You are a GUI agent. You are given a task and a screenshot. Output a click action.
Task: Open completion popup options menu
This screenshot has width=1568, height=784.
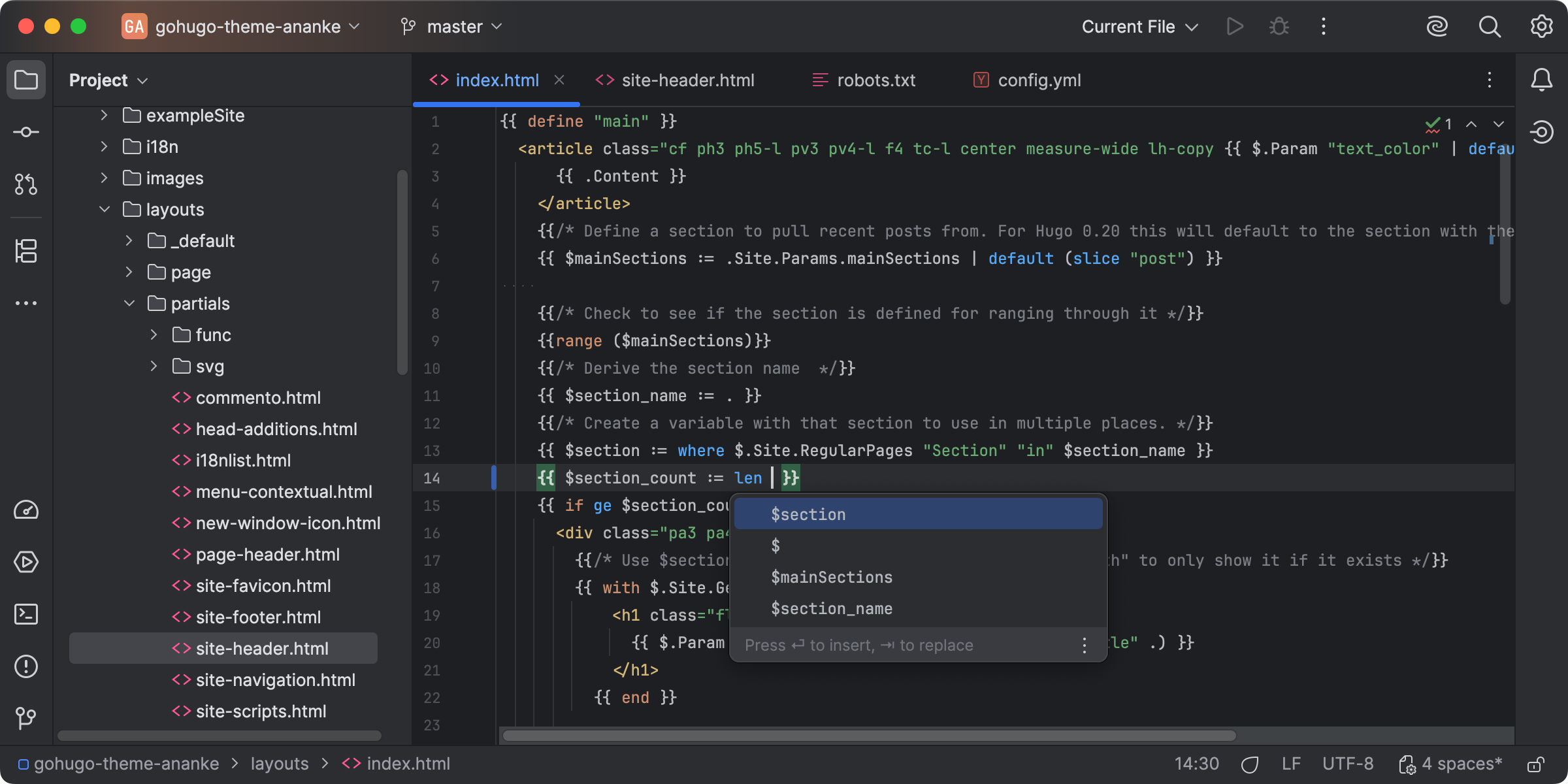1085,645
